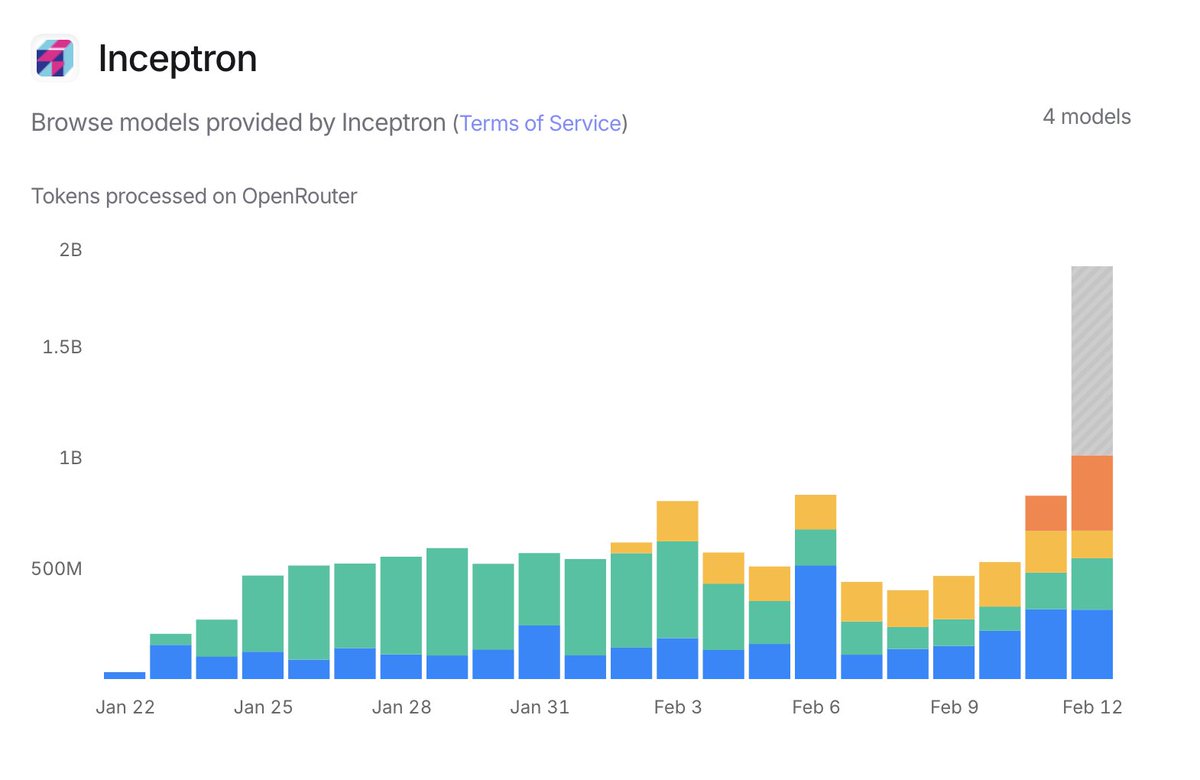
Task: Click the 'Jan 22' x-axis label
Action: click(x=125, y=707)
